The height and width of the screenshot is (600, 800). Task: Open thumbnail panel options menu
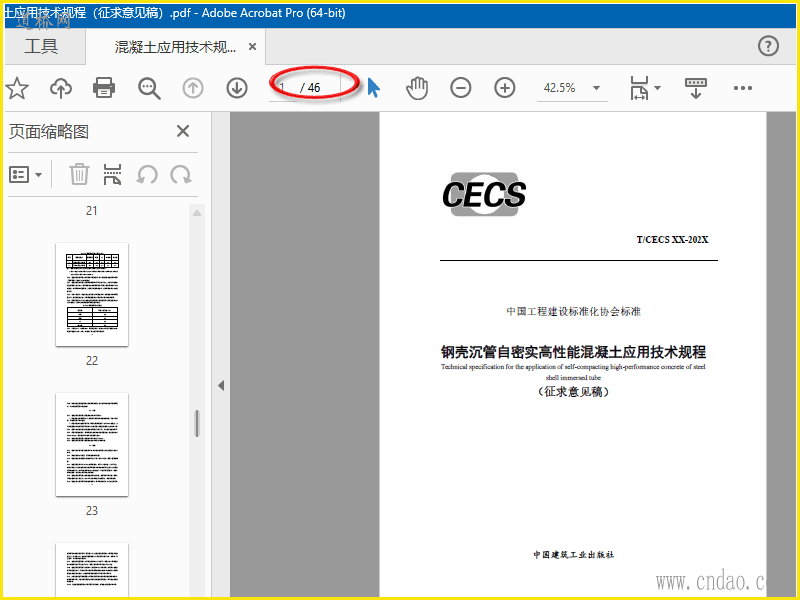pyautogui.click(x=25, y=174)
